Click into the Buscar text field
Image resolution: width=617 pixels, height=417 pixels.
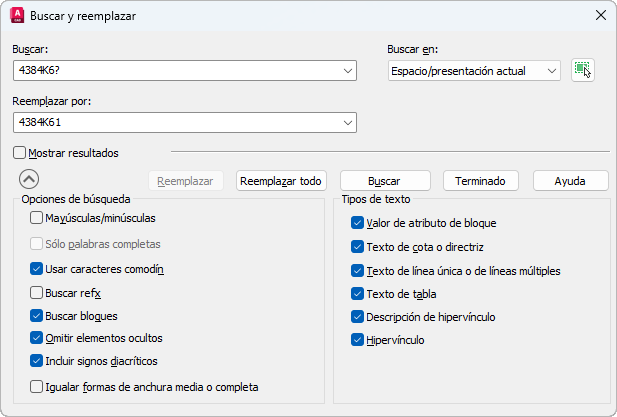pyautogui.click(x=178, y=70)
